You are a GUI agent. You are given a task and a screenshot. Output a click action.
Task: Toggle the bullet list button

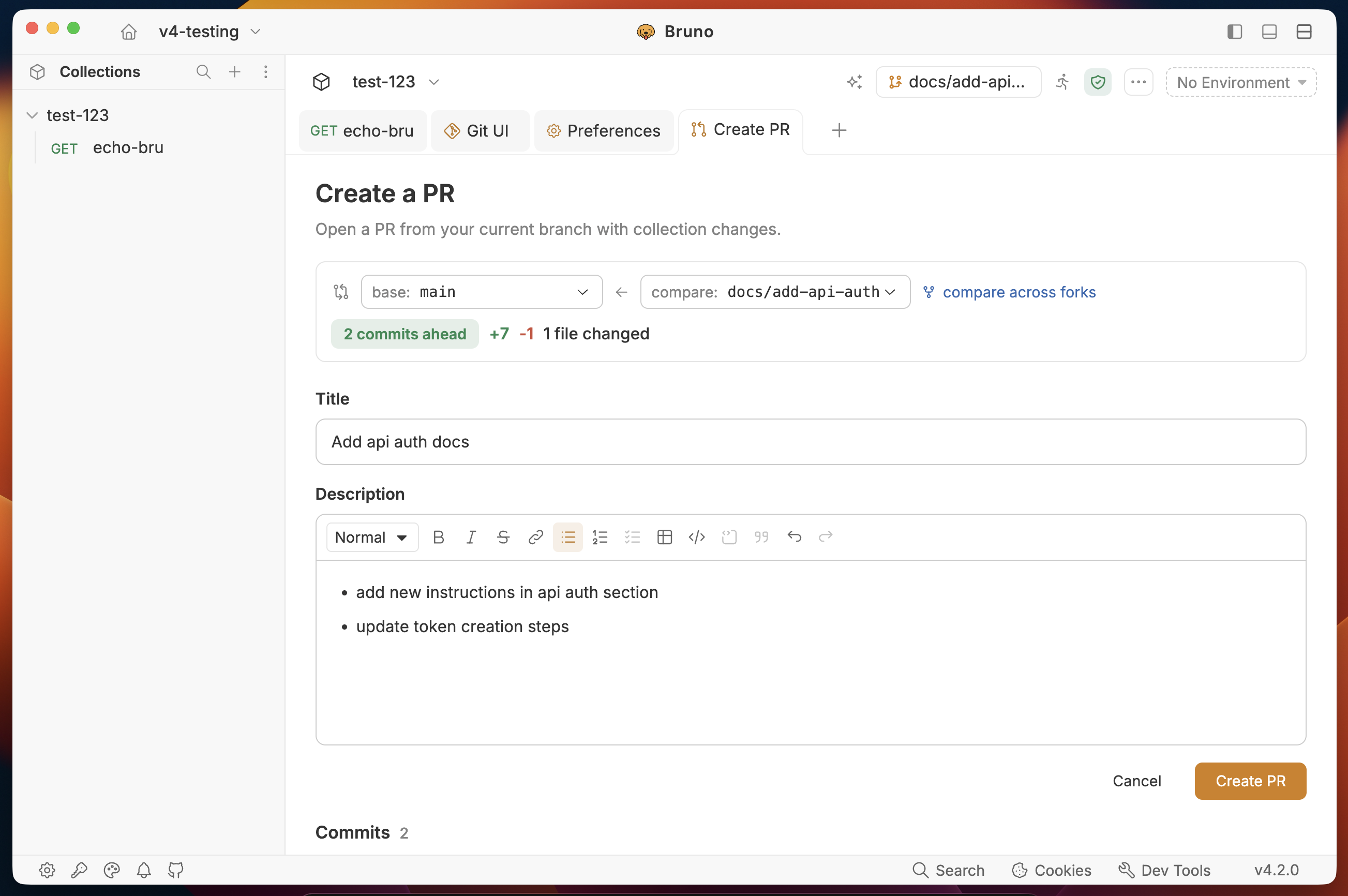567,537
